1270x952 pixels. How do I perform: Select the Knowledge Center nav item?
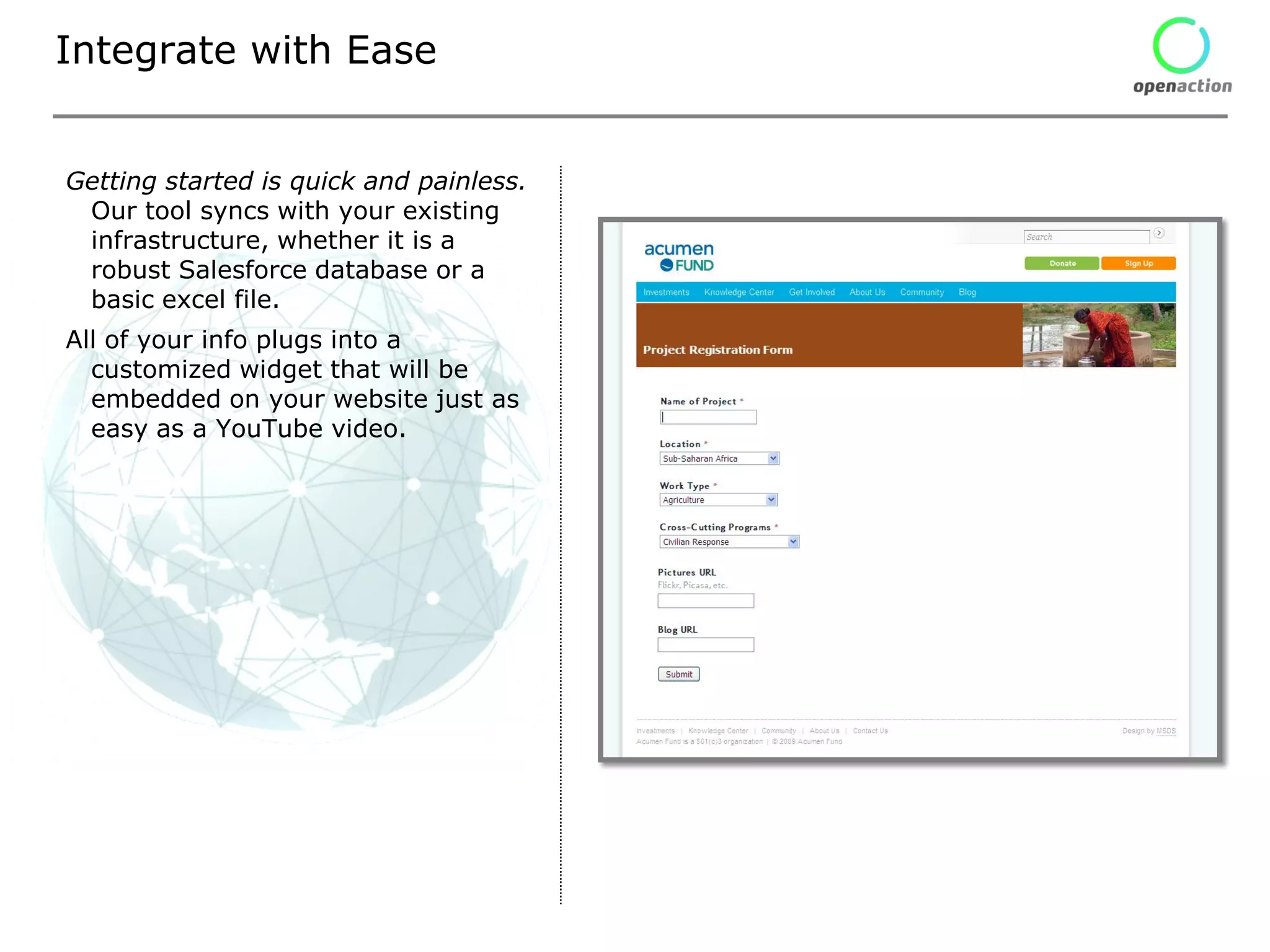[x=739, y=293]
